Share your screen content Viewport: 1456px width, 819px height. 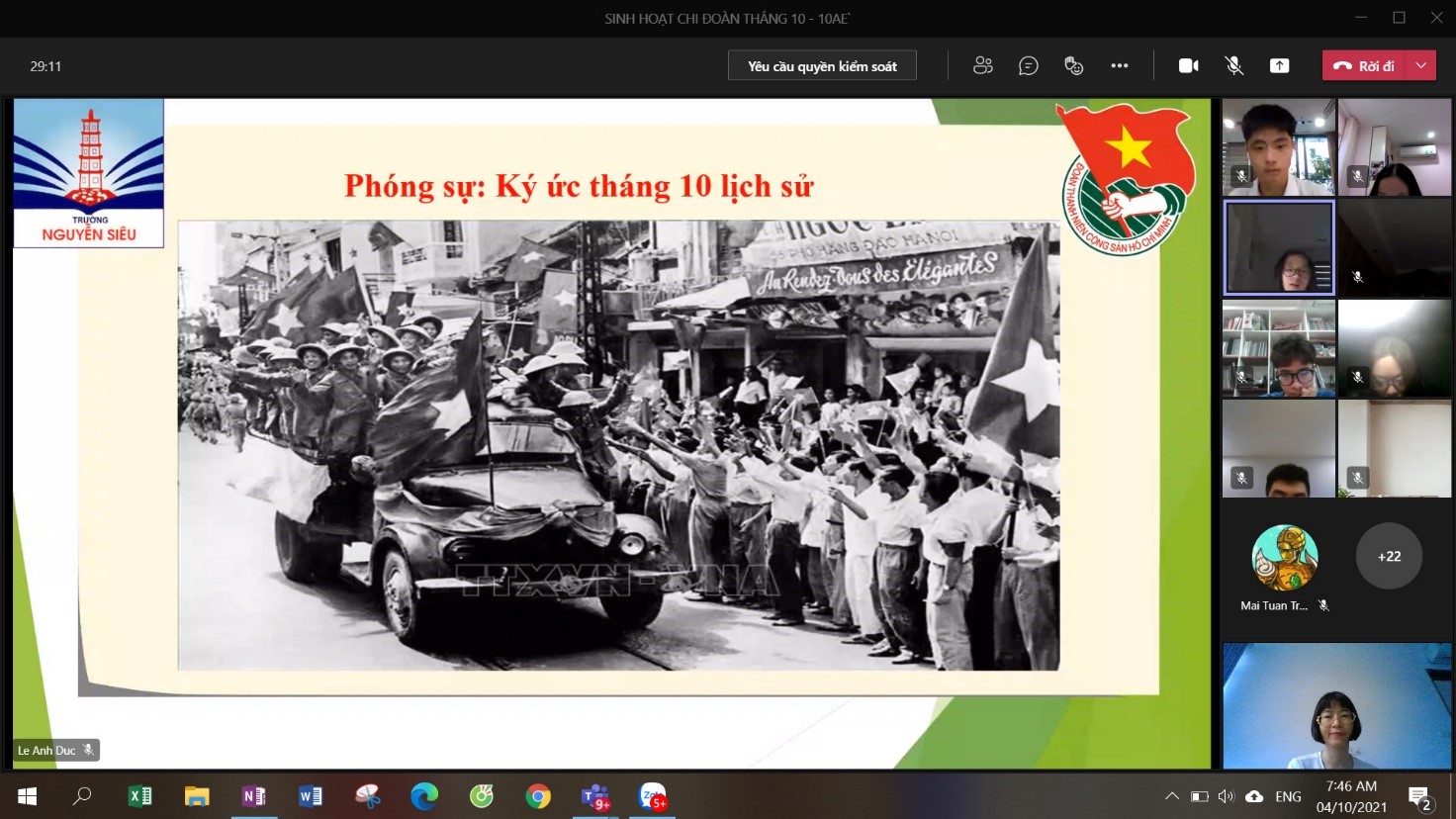(x=1279, y=65)
